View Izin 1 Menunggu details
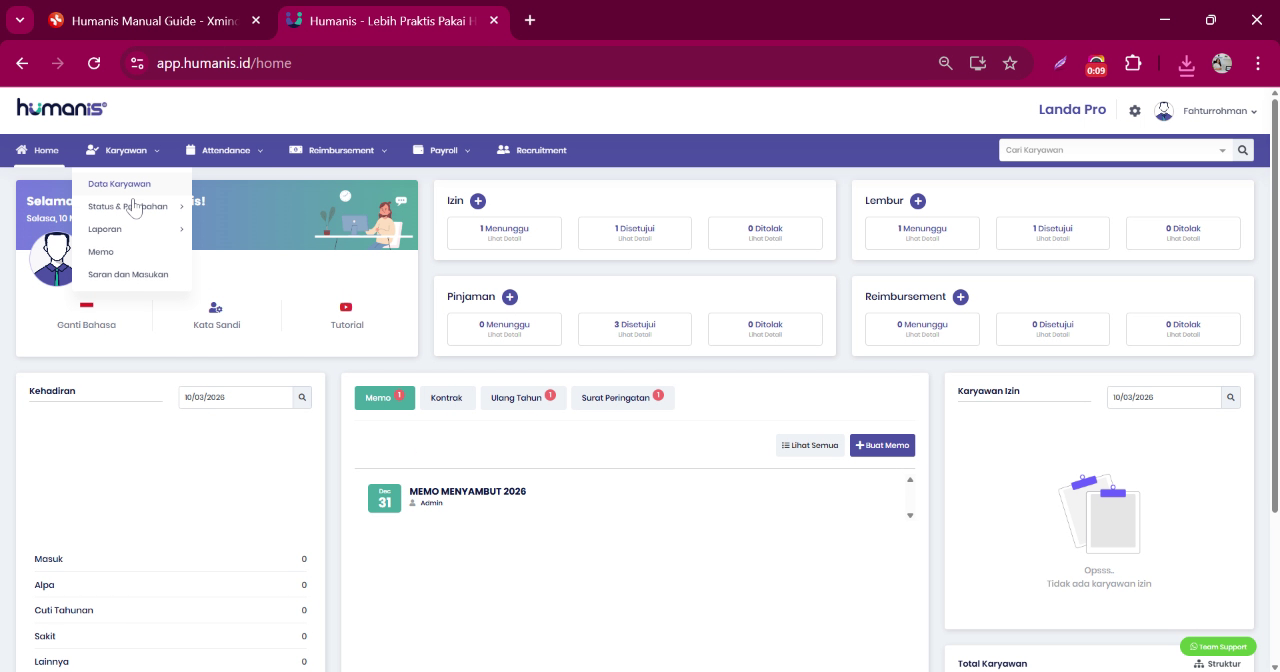 pos(504,233)
